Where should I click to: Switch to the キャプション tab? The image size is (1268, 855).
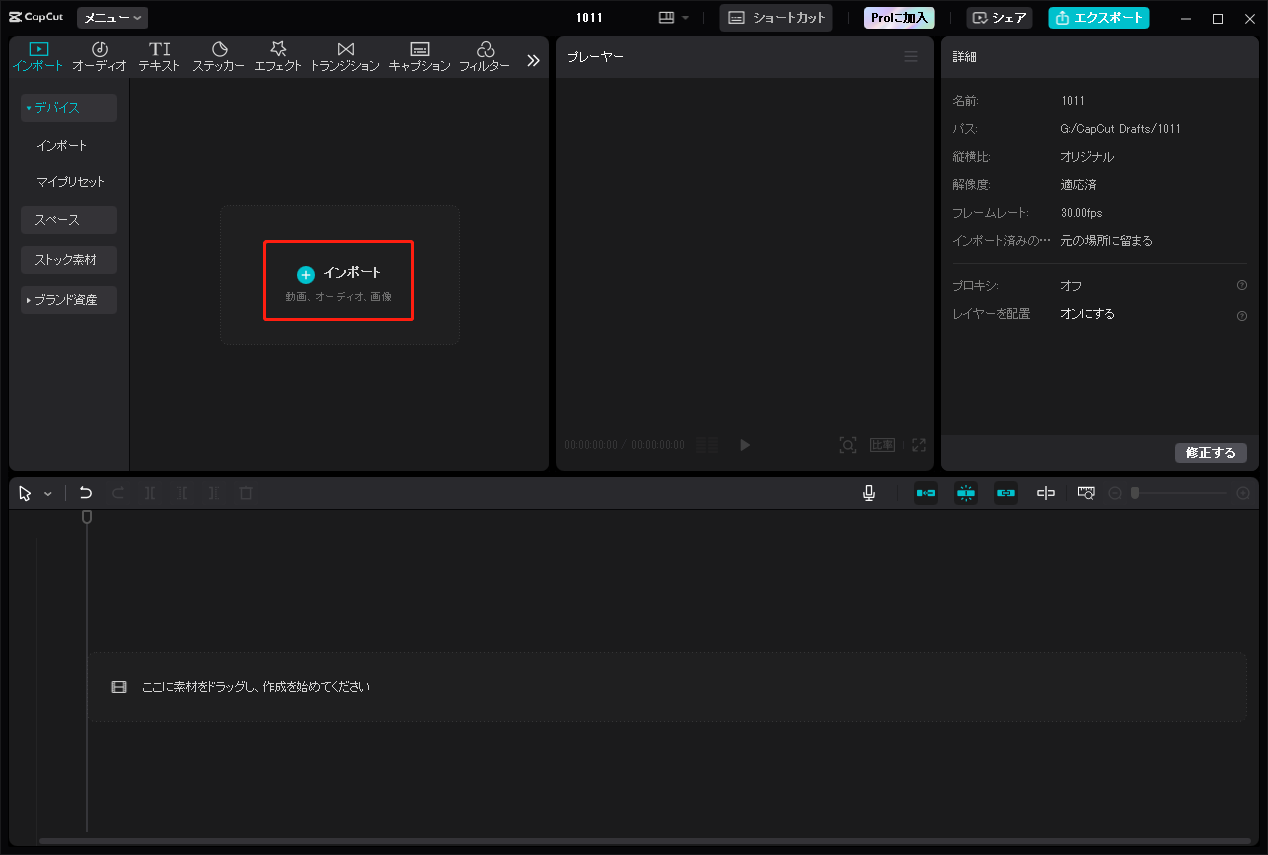(x=420, y=56)
